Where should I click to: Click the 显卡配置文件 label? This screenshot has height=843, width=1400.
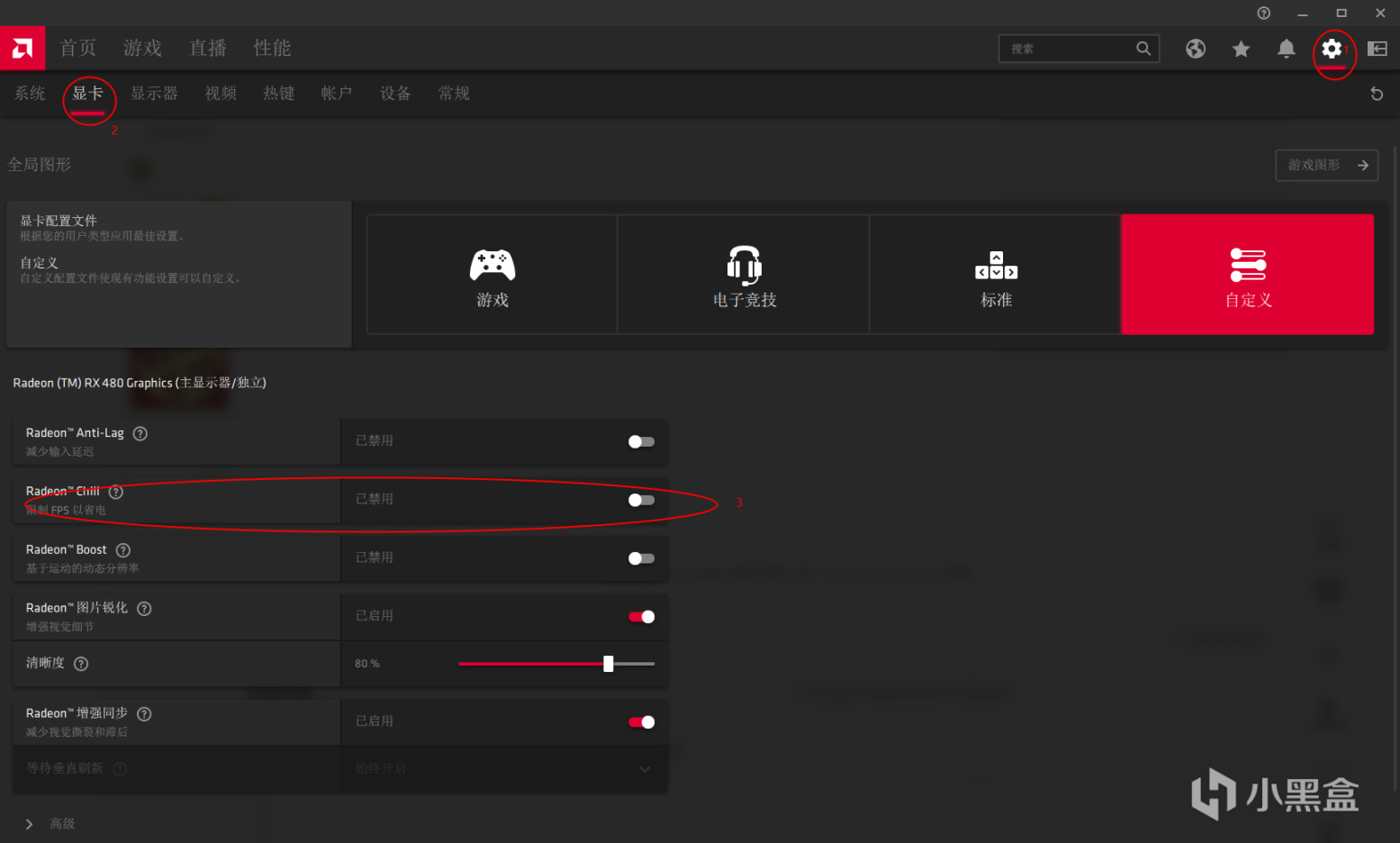click(x=59, y=221)
